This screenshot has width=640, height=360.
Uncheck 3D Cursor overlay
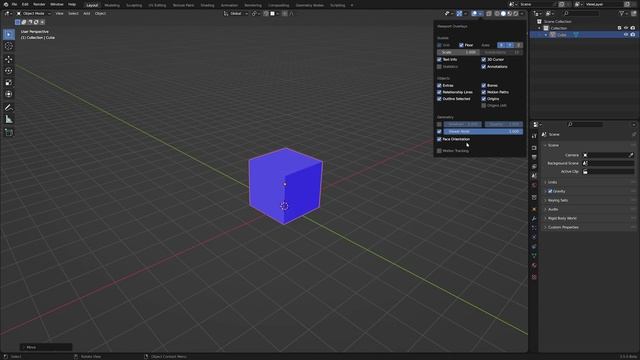tap(484, 60)
